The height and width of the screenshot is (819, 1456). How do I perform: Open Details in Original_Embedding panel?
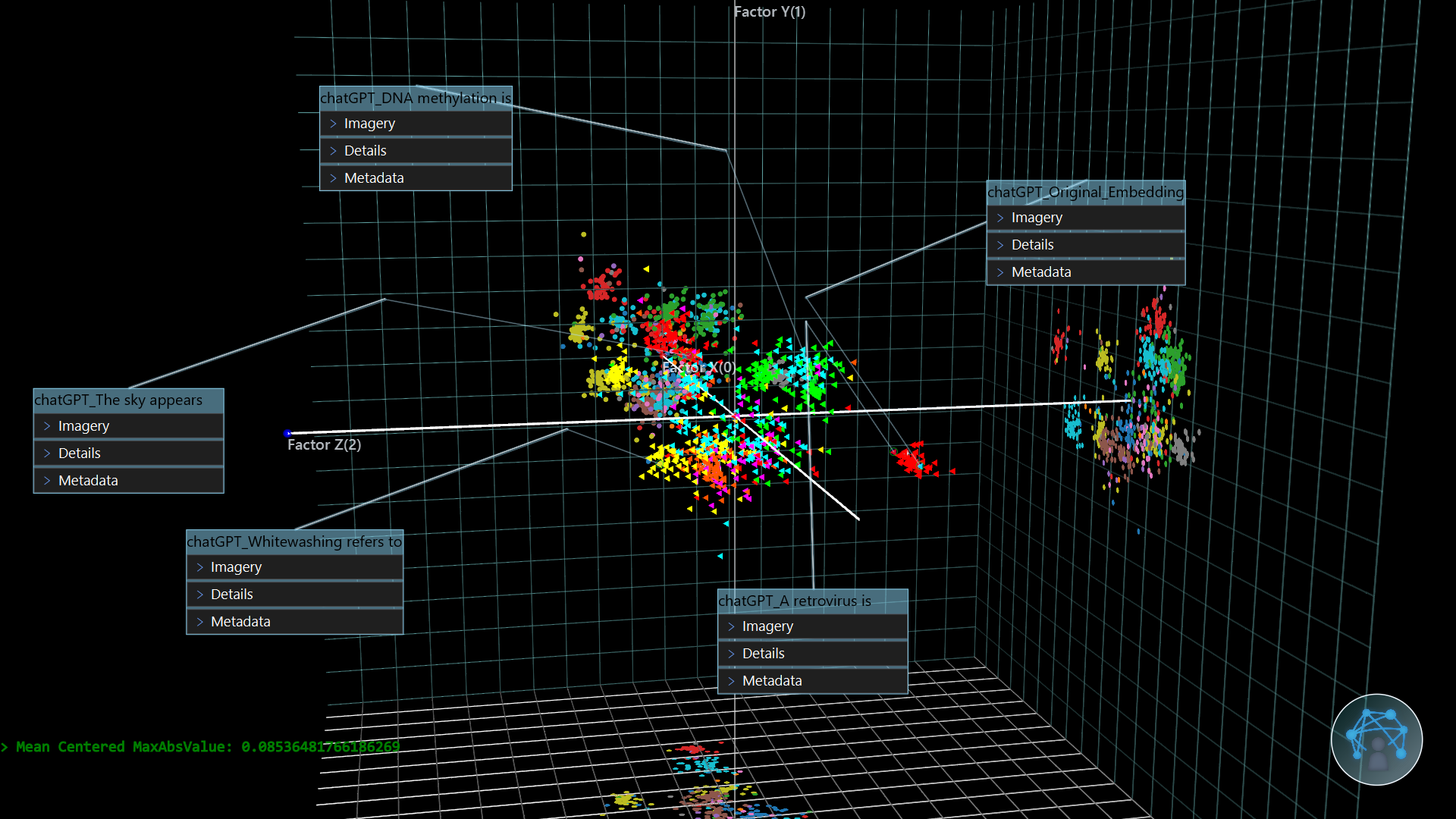point(1032,245)
